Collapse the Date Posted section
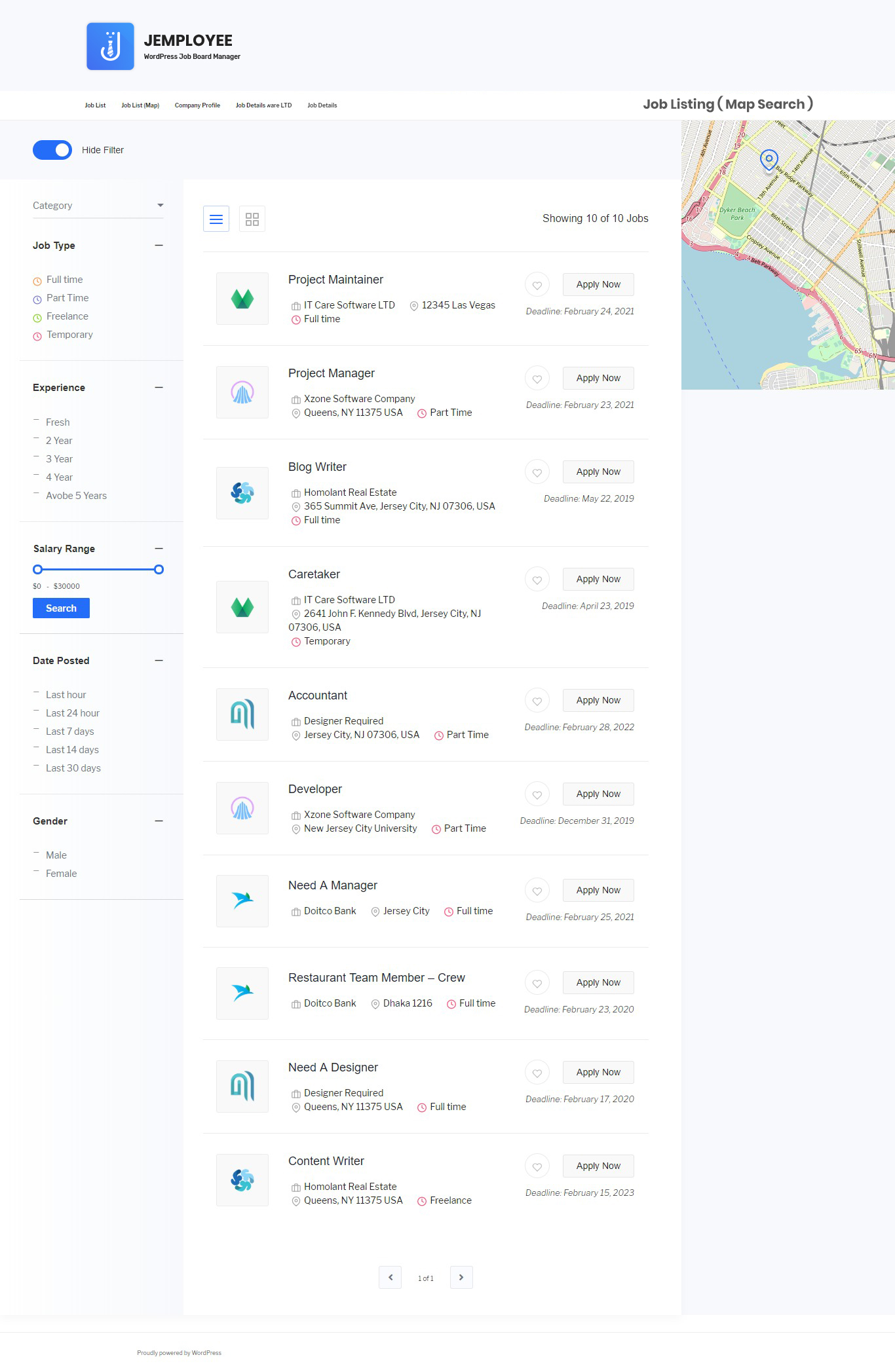Screen dimensions: 895x1372 tap(159, 661)
